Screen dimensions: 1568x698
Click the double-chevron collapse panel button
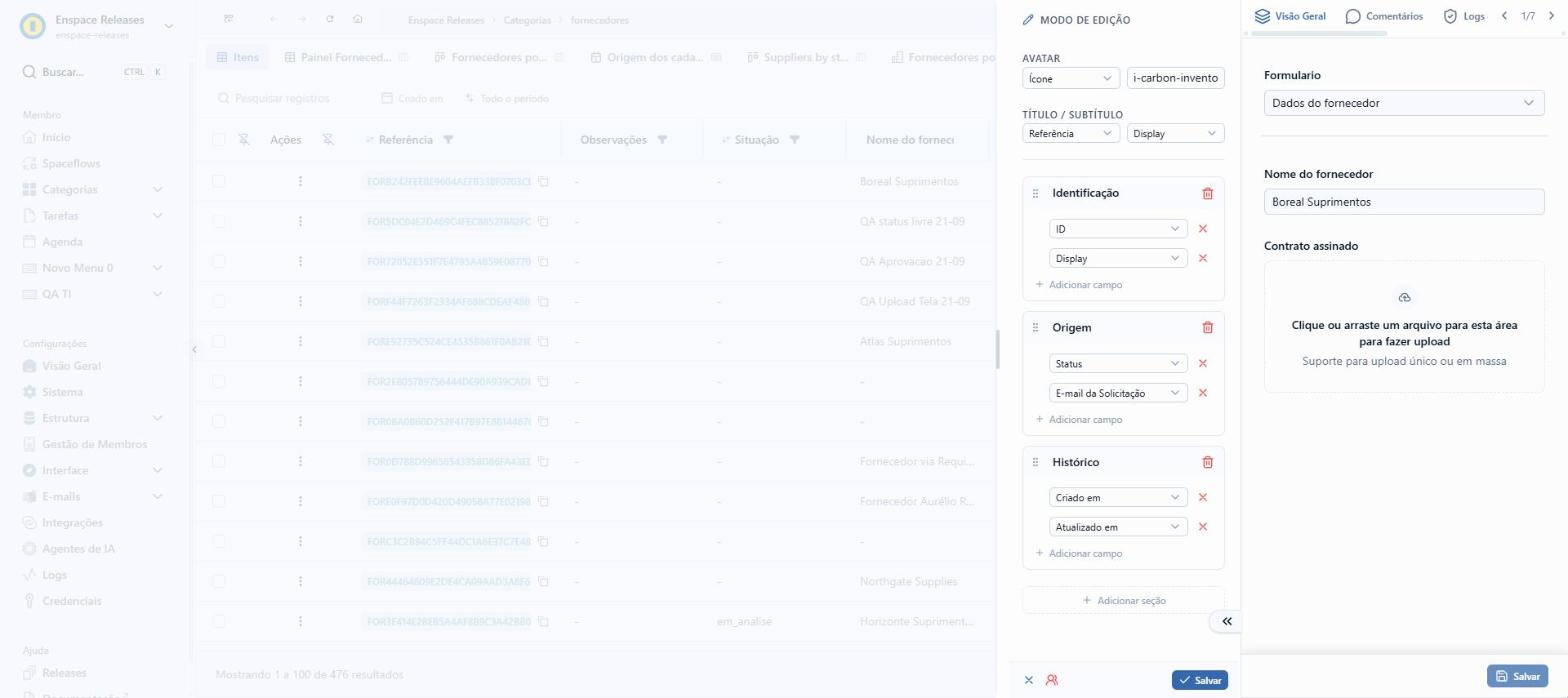pos(1227,621)
